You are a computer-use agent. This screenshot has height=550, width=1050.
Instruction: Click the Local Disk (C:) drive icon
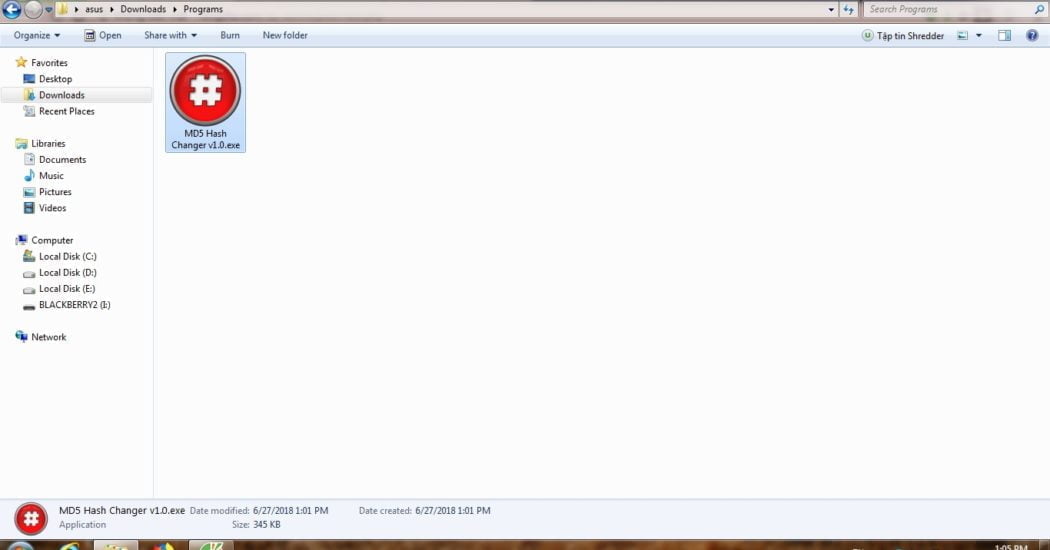[x=29, y=256]
